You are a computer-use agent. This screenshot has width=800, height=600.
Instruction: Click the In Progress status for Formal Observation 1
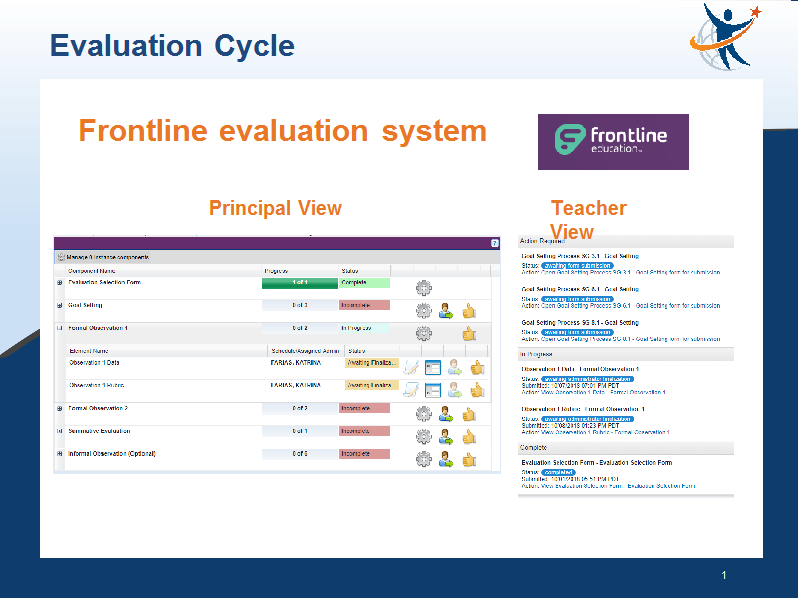(364, 329)
